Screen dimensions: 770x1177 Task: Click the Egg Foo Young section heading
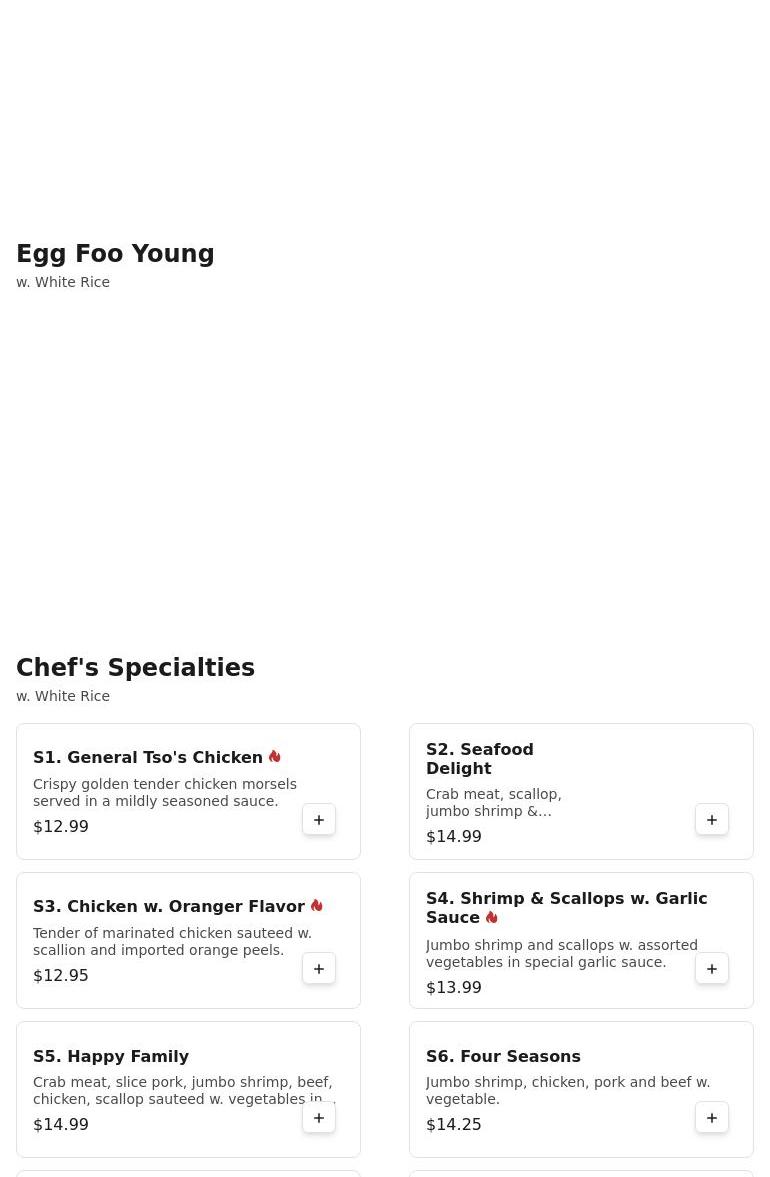[116, 254]
